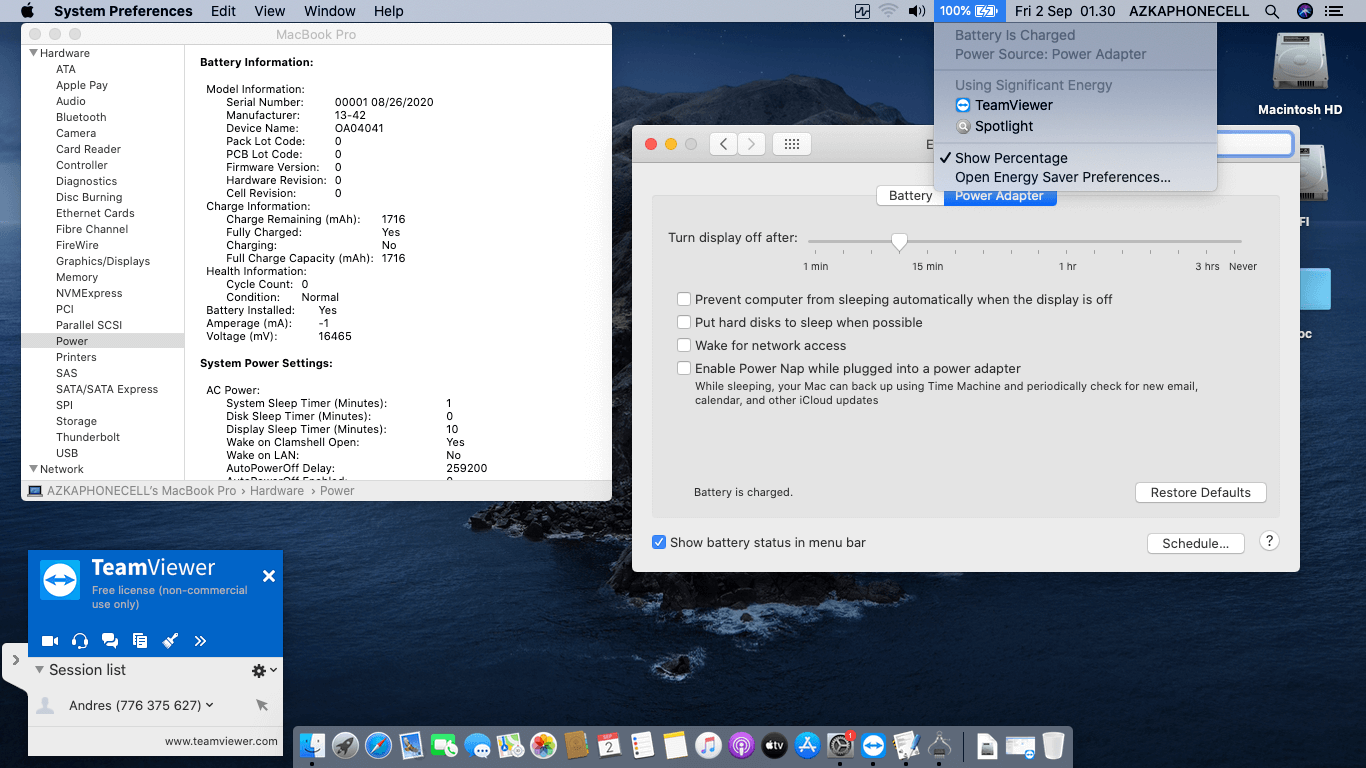Open the Edit menu

pos(223,11)
